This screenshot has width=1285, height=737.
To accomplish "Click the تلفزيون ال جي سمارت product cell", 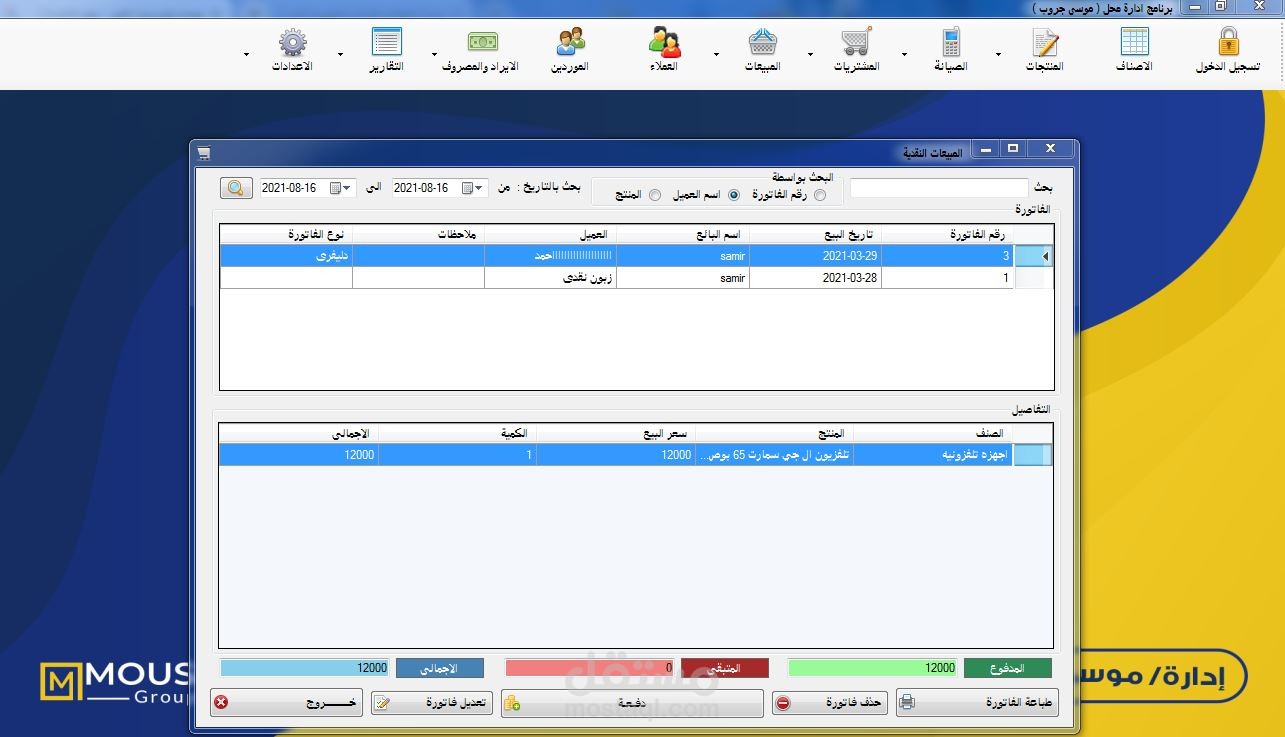I will pos(775,455).
